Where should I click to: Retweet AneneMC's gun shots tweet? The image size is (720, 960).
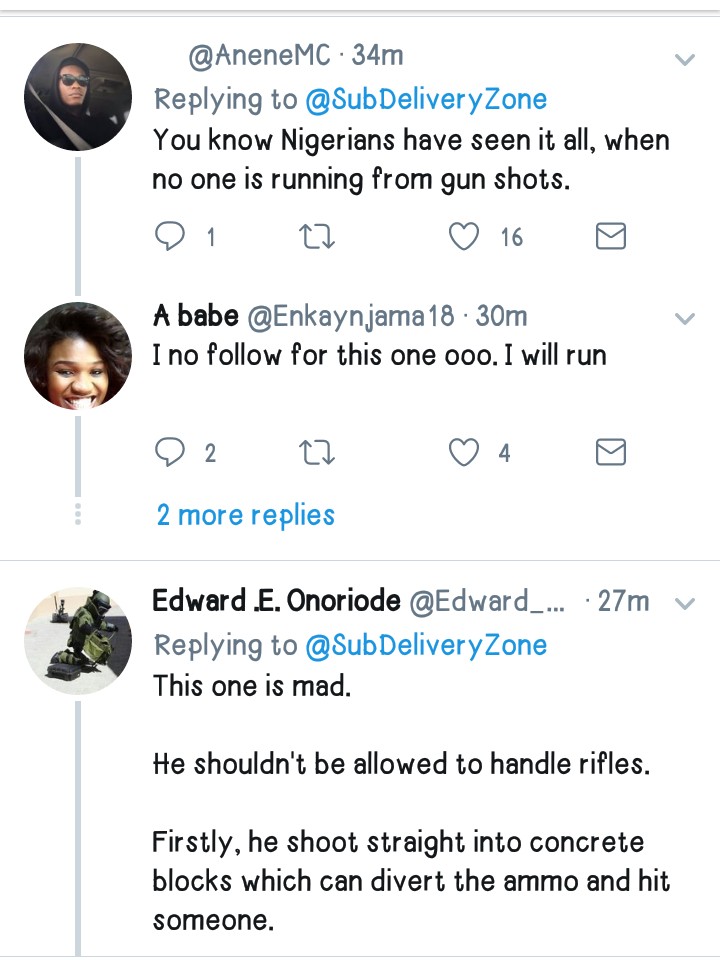(317, 236)
